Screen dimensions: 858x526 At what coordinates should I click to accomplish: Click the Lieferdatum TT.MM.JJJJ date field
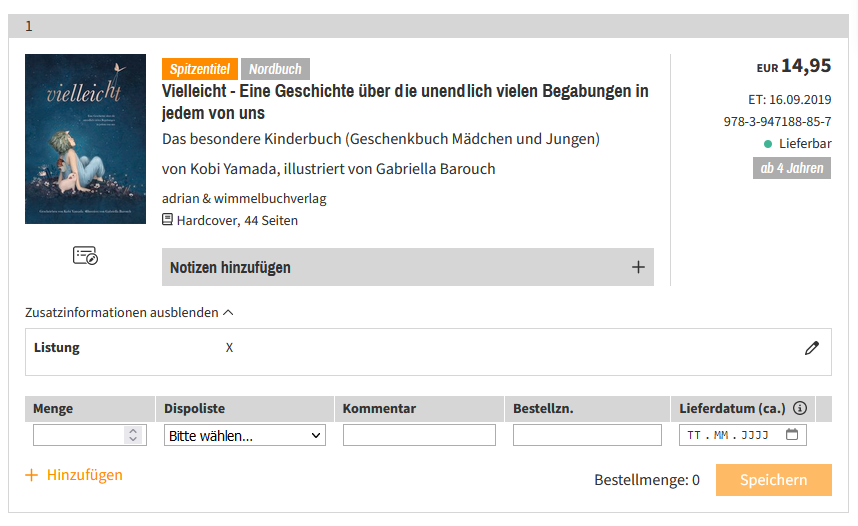(x=743, y=435)
